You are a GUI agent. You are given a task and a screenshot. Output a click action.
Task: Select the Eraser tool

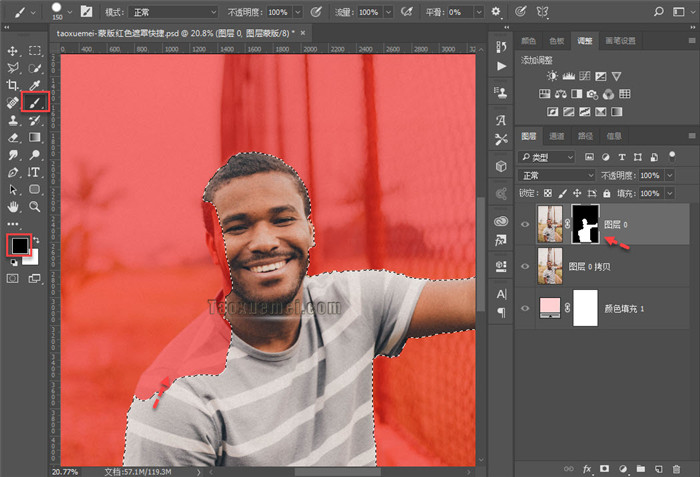pyautogui.click(x=13, y=137)
